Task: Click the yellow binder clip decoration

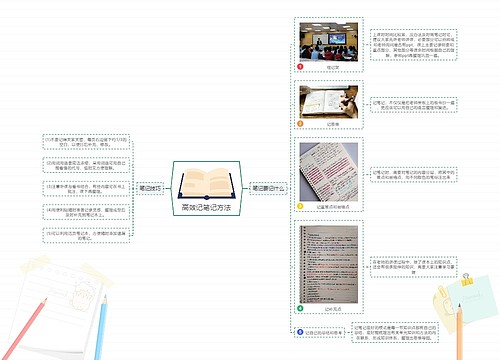Action: click(467, 280)
